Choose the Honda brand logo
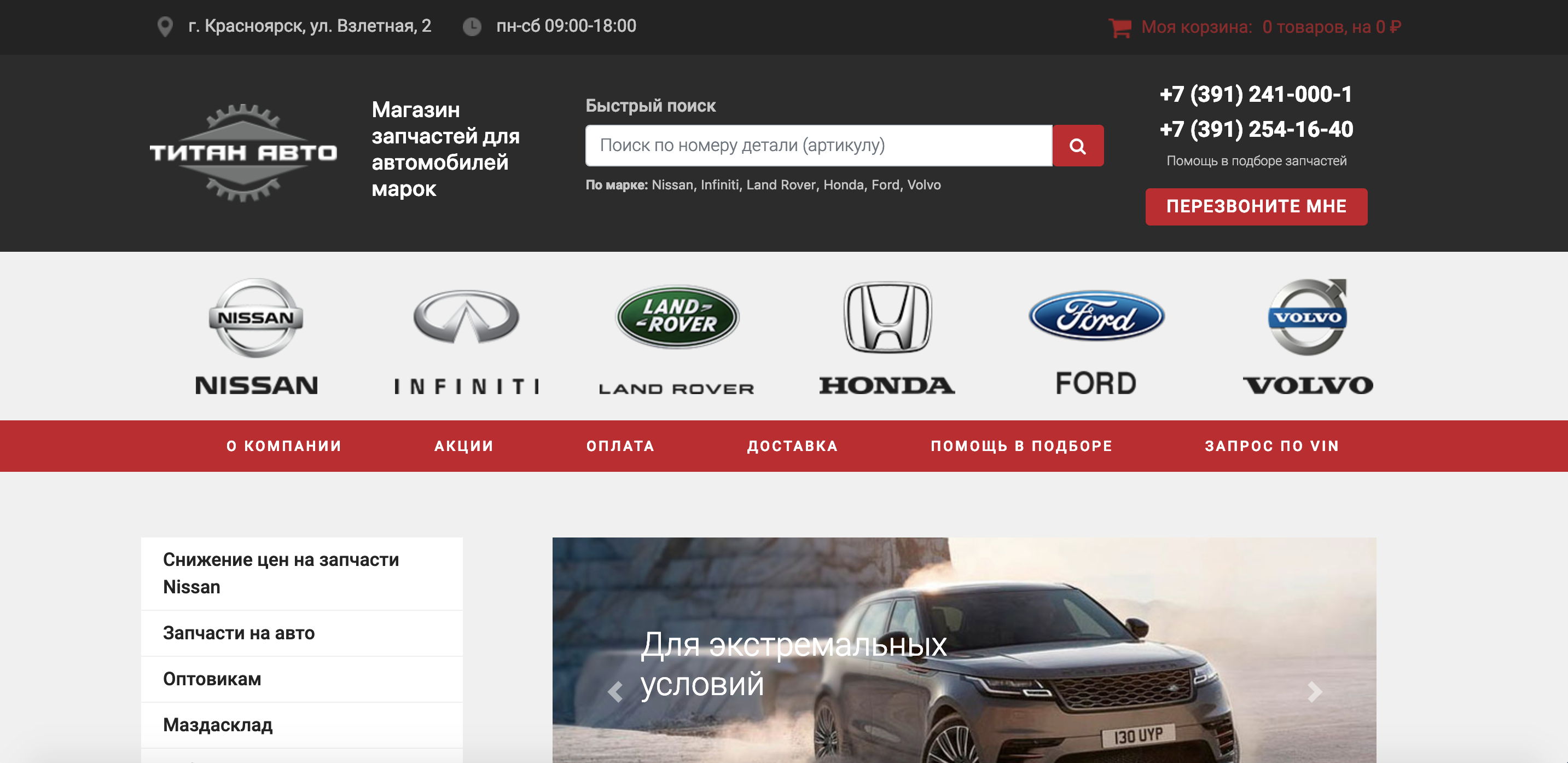This screenshot has height=763, width=1568. [x=887, y=336]
